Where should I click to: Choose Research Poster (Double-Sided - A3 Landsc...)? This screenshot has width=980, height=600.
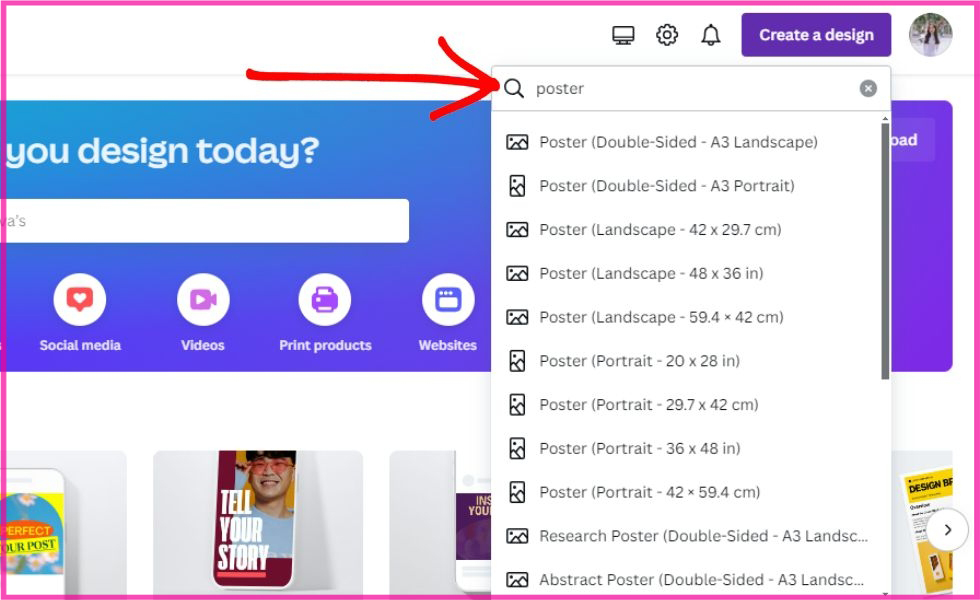tap(686, 536)
